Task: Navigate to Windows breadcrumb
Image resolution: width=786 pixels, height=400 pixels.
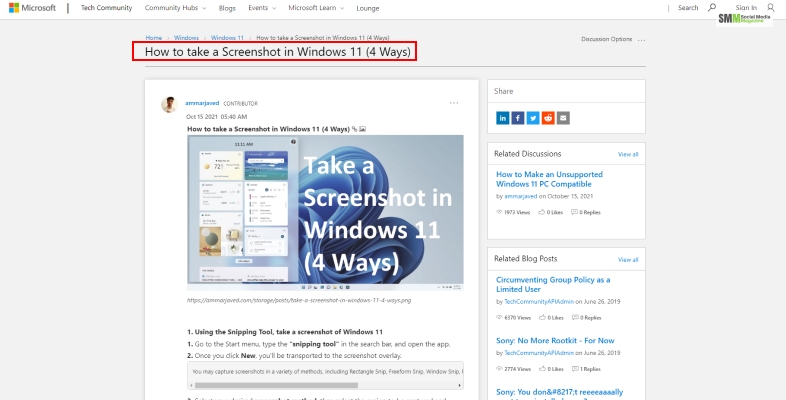Action: pyautogui.click(x=186, y=38)
